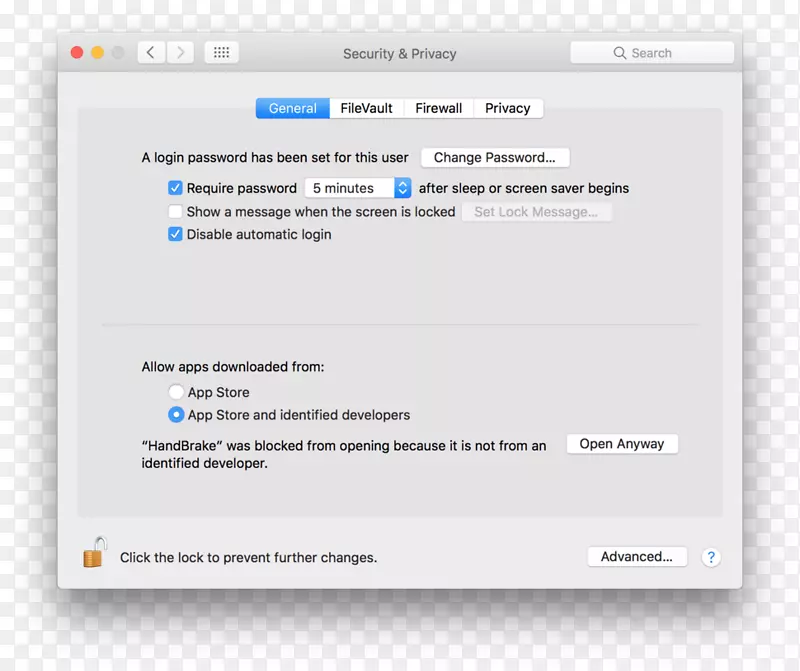Click Open Anyway for HandBrake

tap(621, 444)
